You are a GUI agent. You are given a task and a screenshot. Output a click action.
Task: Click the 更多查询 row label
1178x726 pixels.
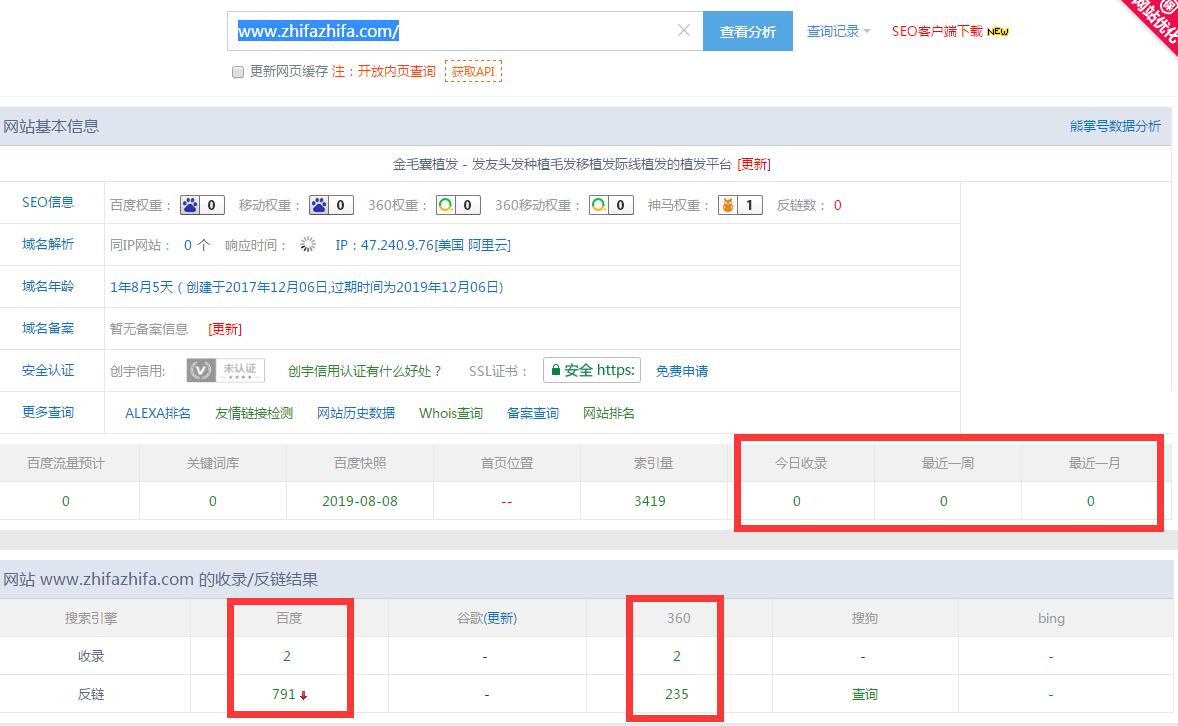click(x=48, y=413)
